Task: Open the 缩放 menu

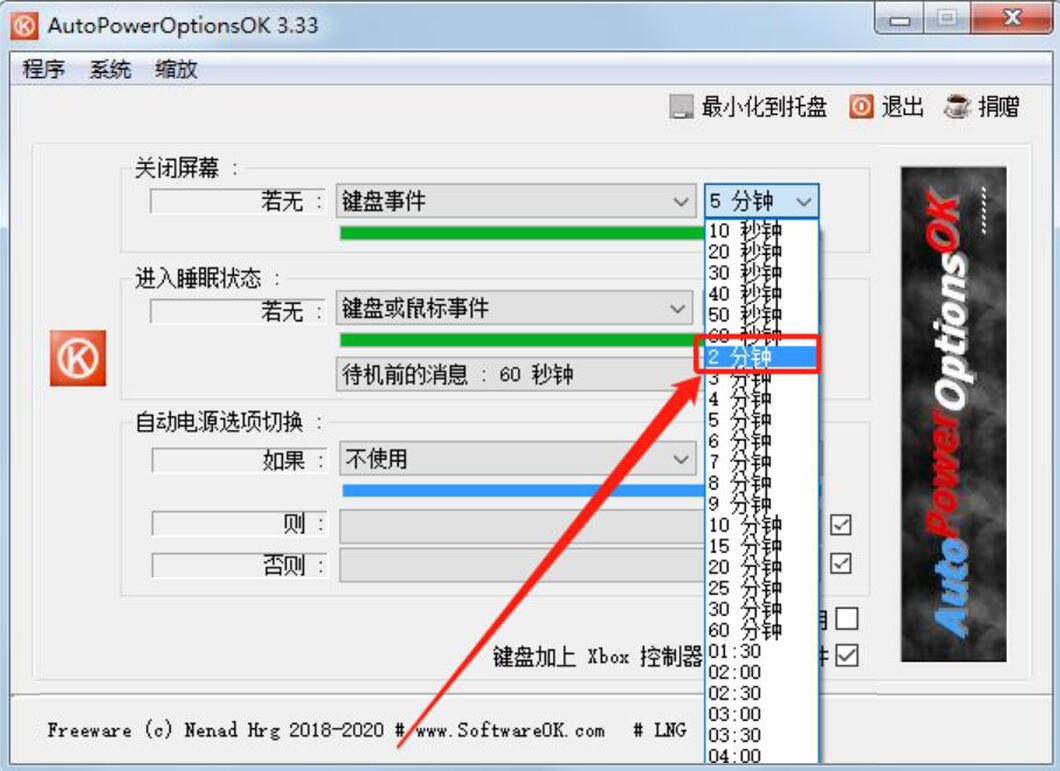Action: tap(175, 69)
